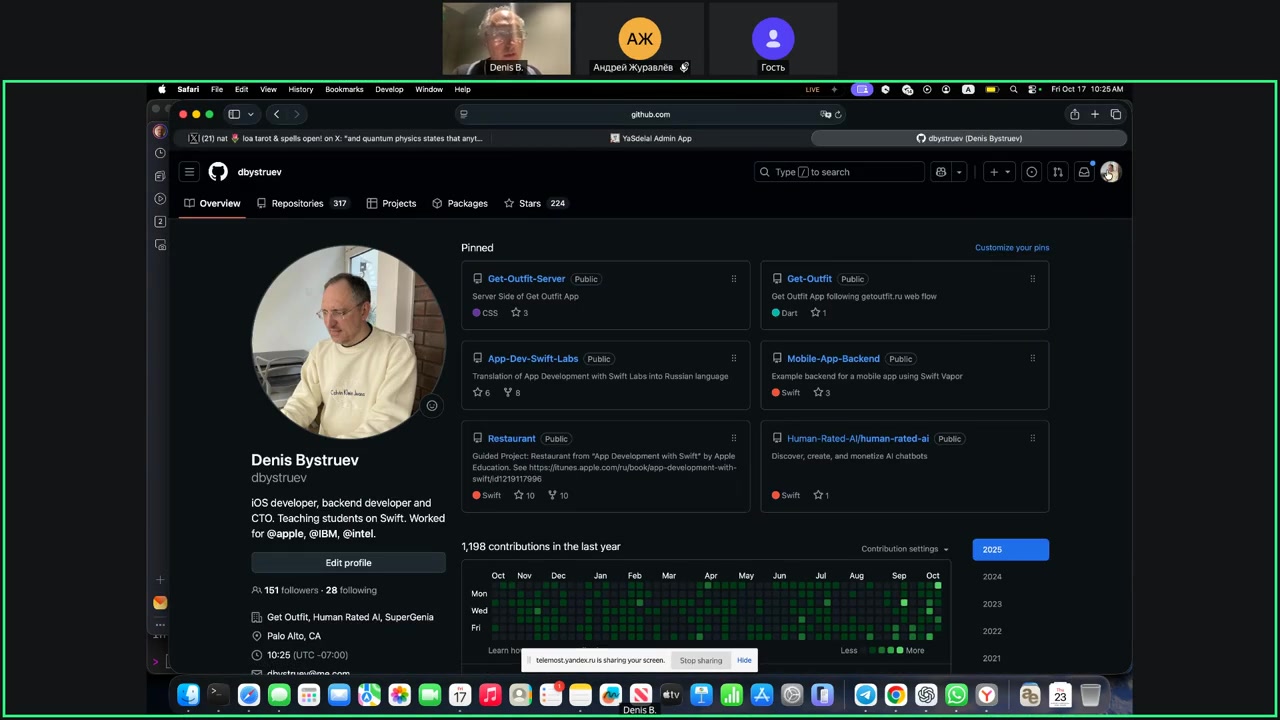Click the GitHub search input field
The width and height of the screenshot is (1280, 720).
click(840, 172)
